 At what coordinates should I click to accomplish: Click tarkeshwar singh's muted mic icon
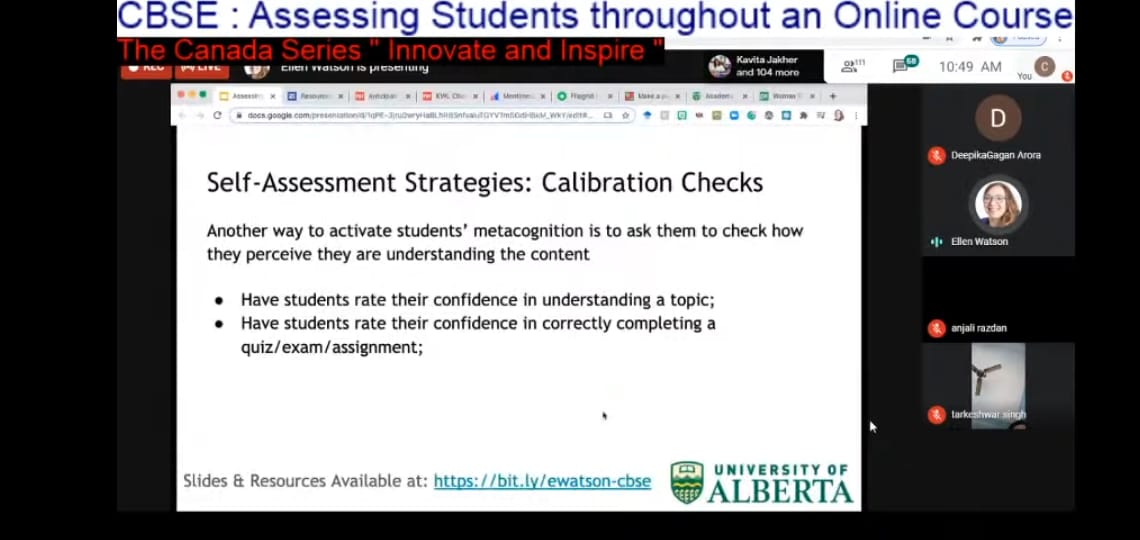(937, 414)
